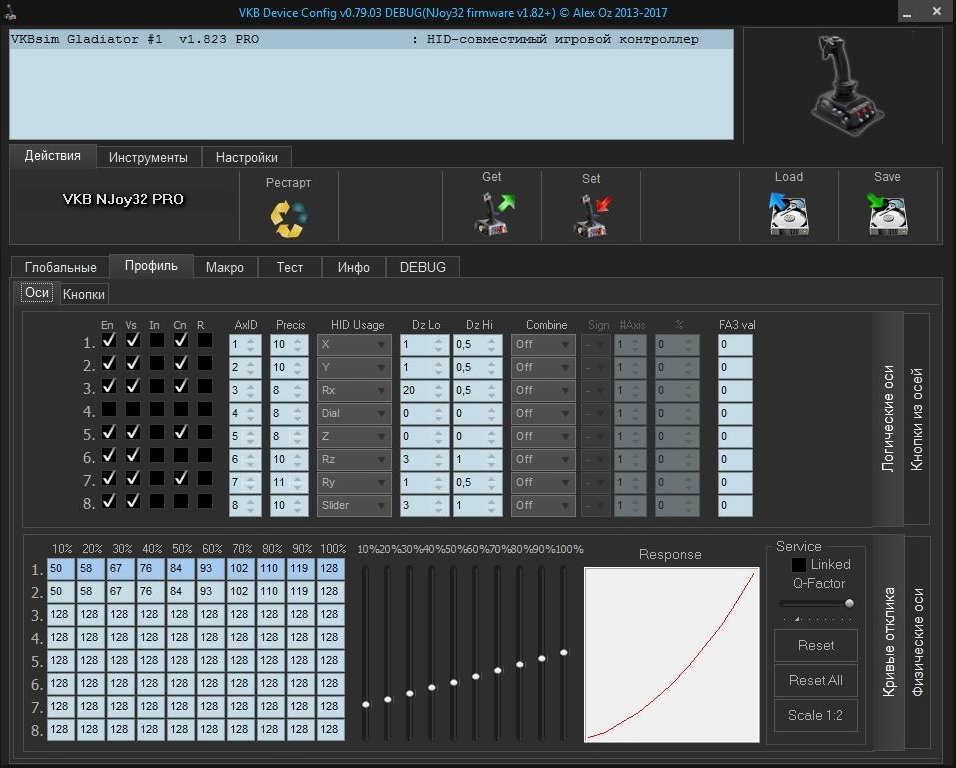Click curve row 3 cell at 100%
The image size is (956, 768).
[x=331, y=615]
